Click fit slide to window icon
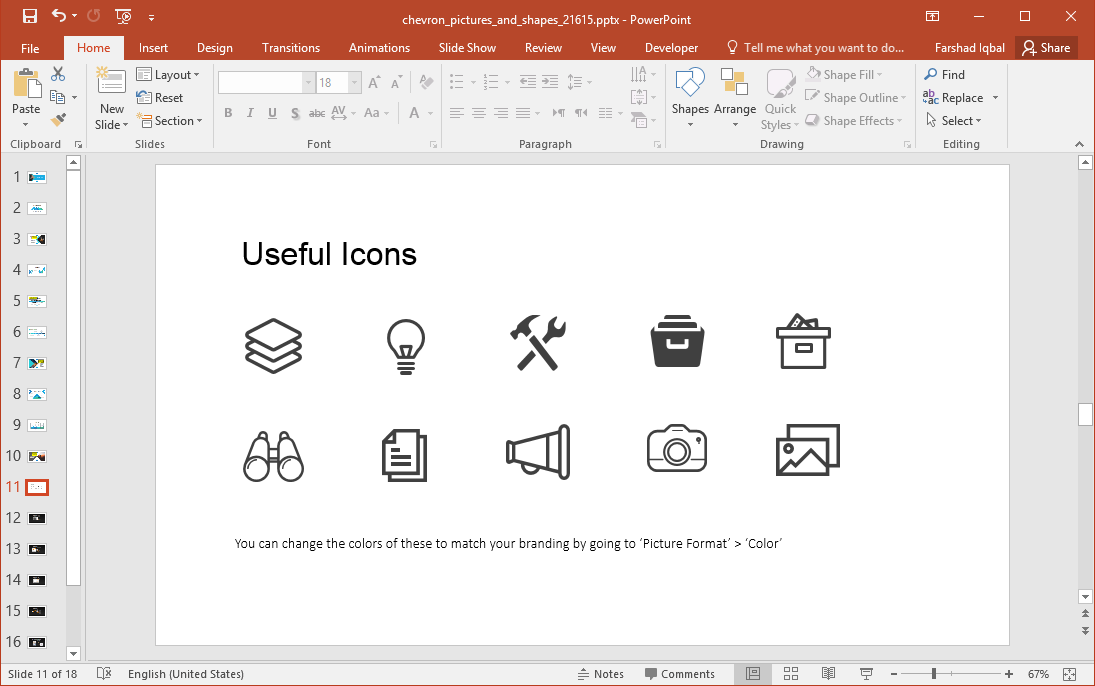The image size is (1095, 686). (1069, 674)
